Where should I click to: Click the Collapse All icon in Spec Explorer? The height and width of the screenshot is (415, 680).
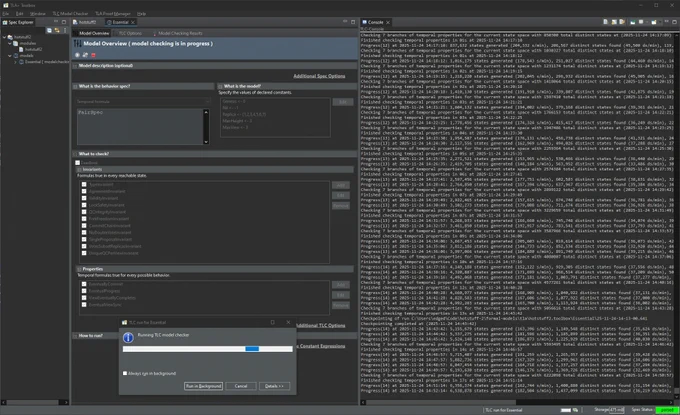click(x=49, y=30)
